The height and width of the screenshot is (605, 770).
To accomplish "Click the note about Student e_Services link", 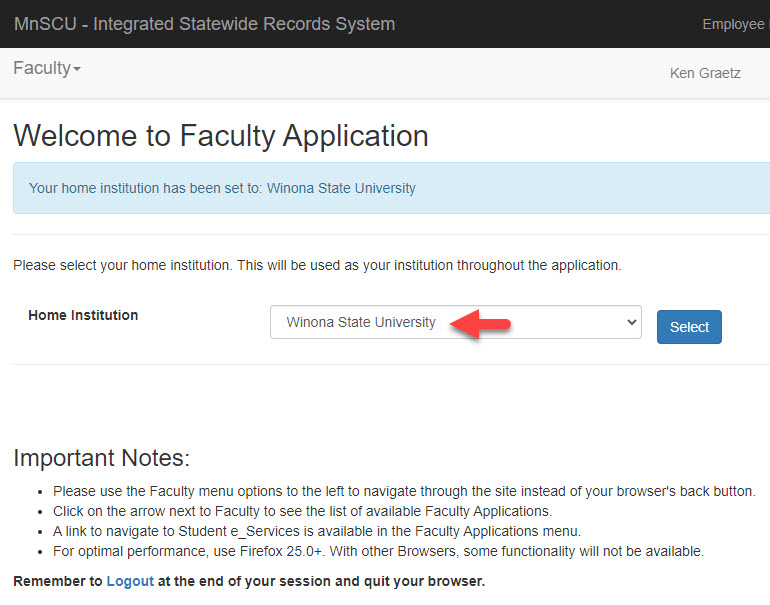I will coord(317,531).
